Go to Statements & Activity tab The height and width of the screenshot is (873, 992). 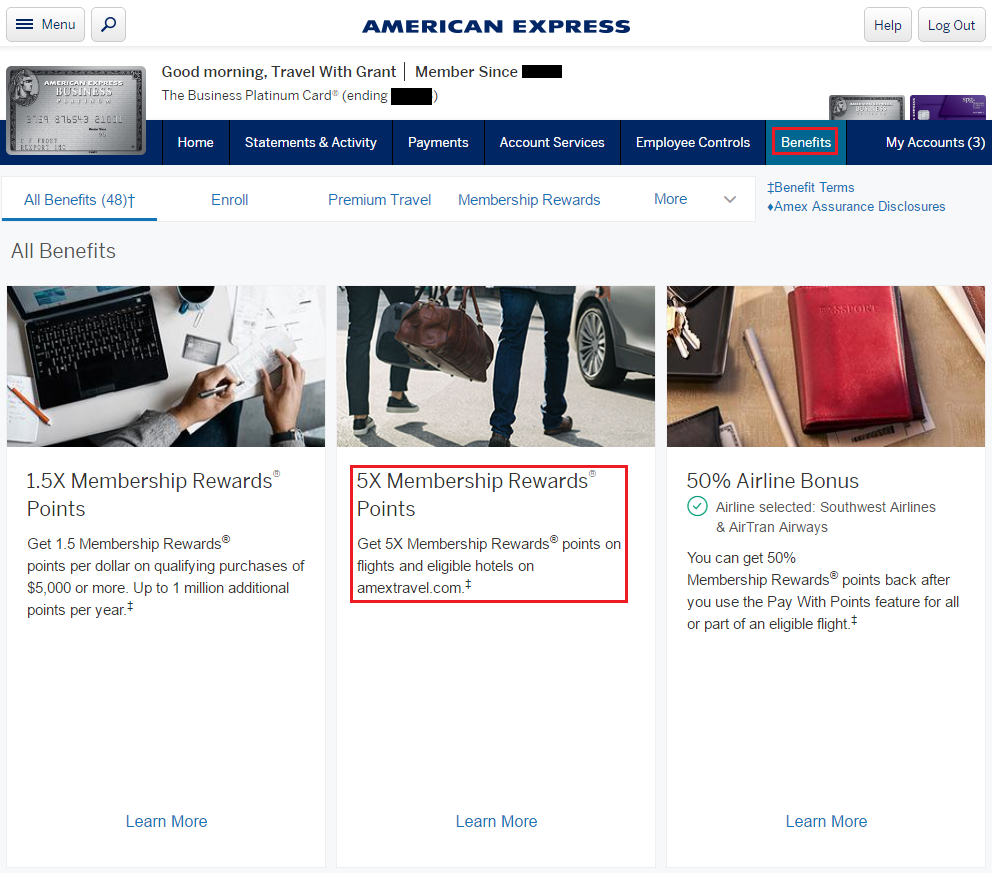[x=310, y=142]
